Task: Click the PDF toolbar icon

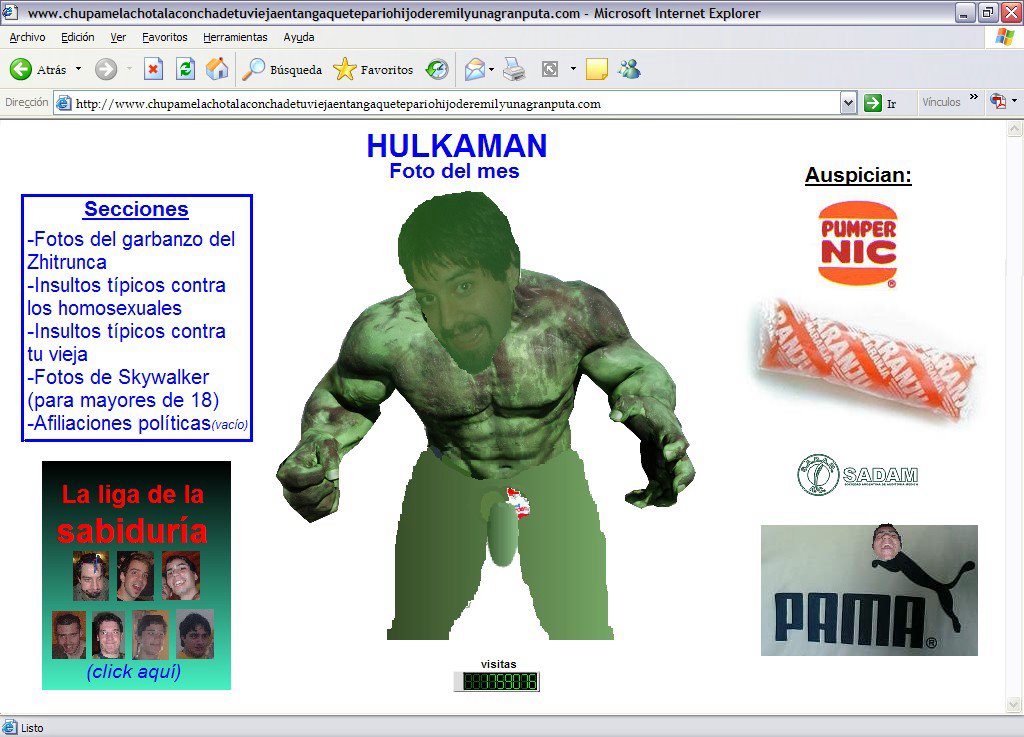Action: [x=997, y=102]
